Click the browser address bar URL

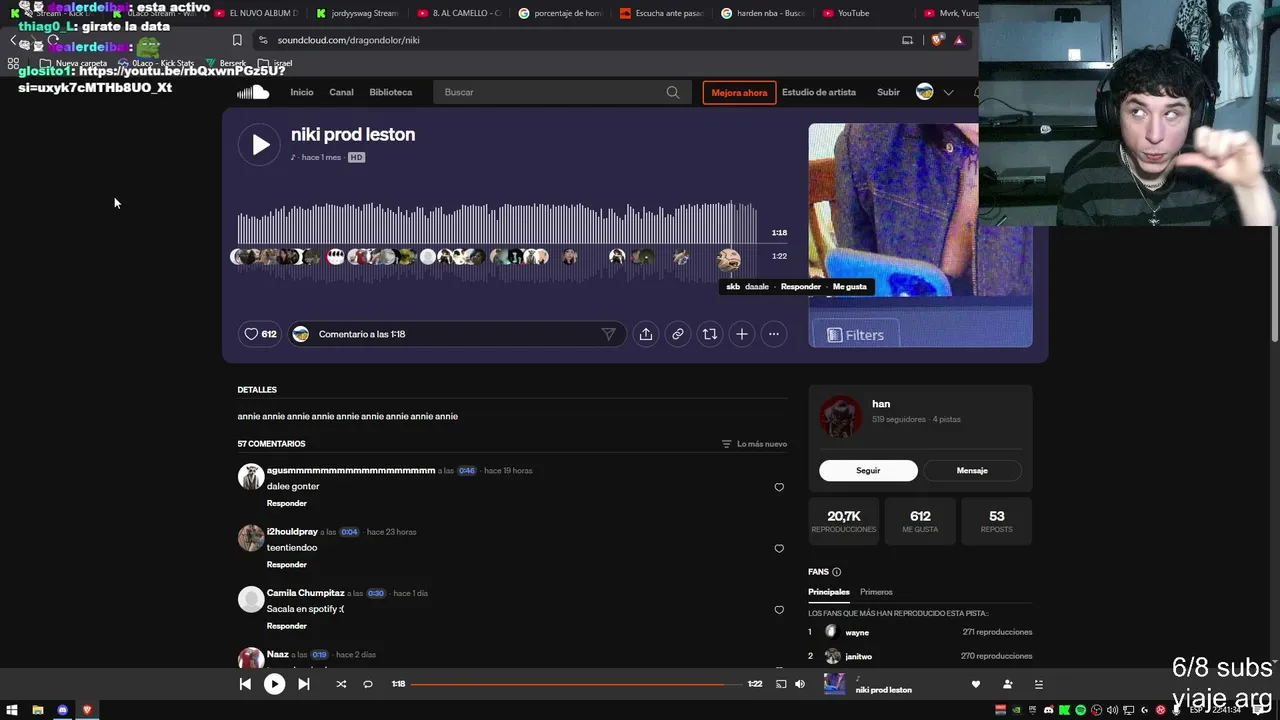tap(349, 40)
